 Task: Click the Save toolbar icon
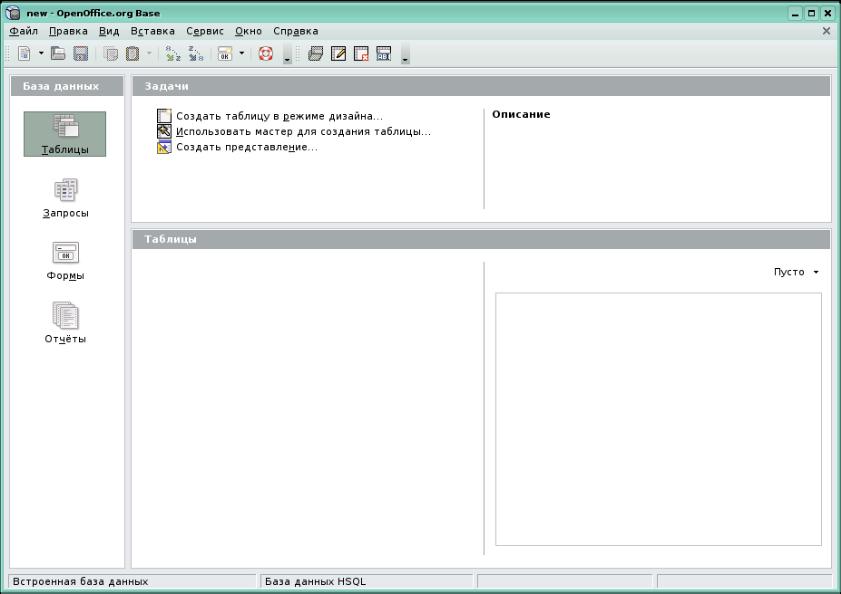click(80, 53)
